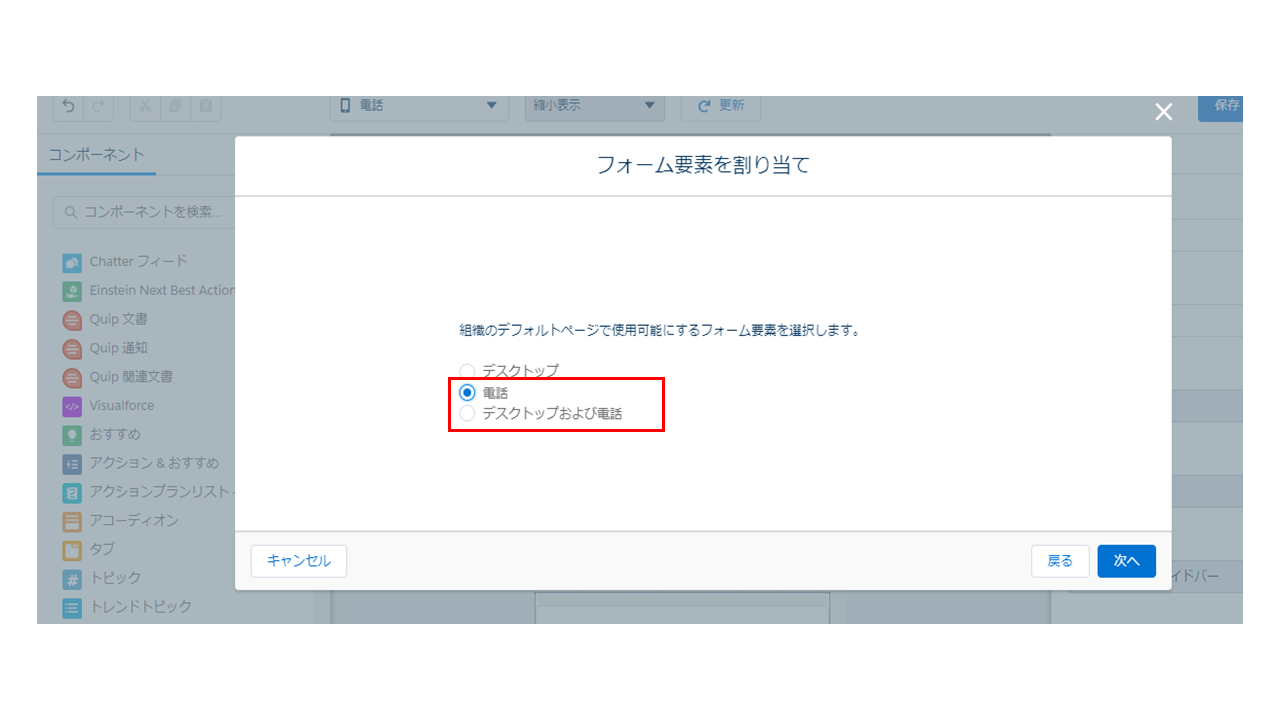Select the 電話 radio button
This screenshot has height=720, width=1280.
click(467, 393)
